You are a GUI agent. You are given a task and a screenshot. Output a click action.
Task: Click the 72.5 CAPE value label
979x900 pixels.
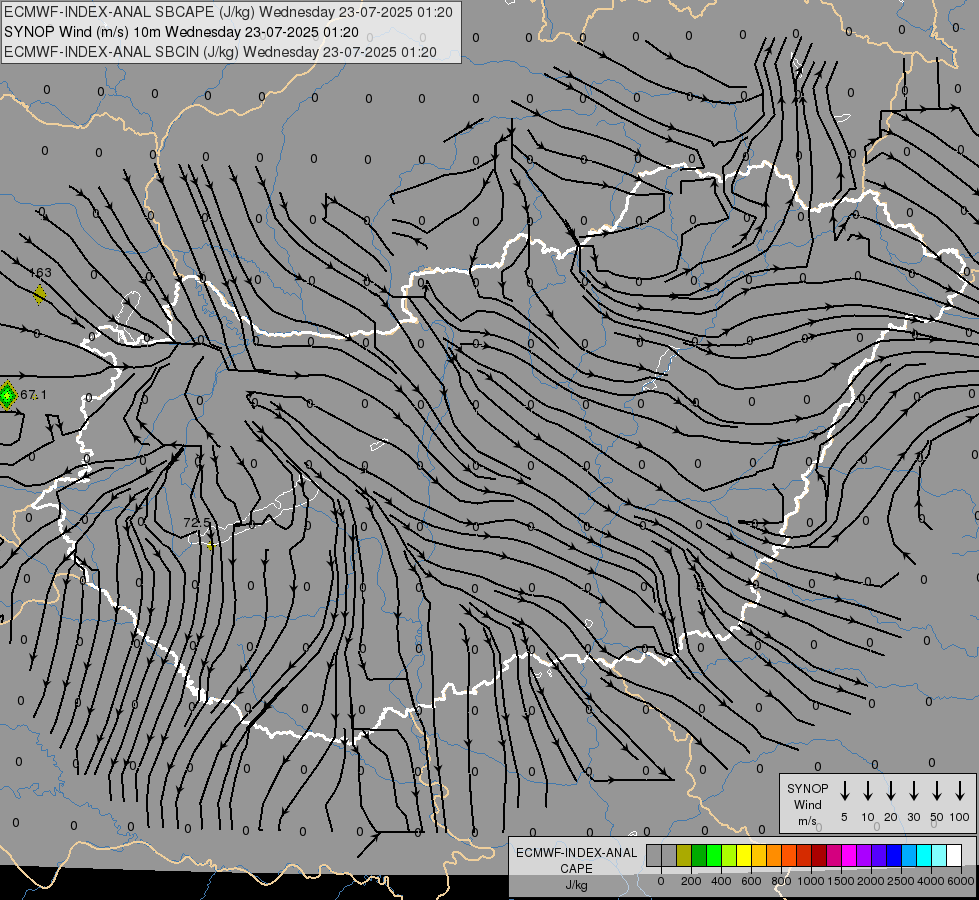[197, 522]
